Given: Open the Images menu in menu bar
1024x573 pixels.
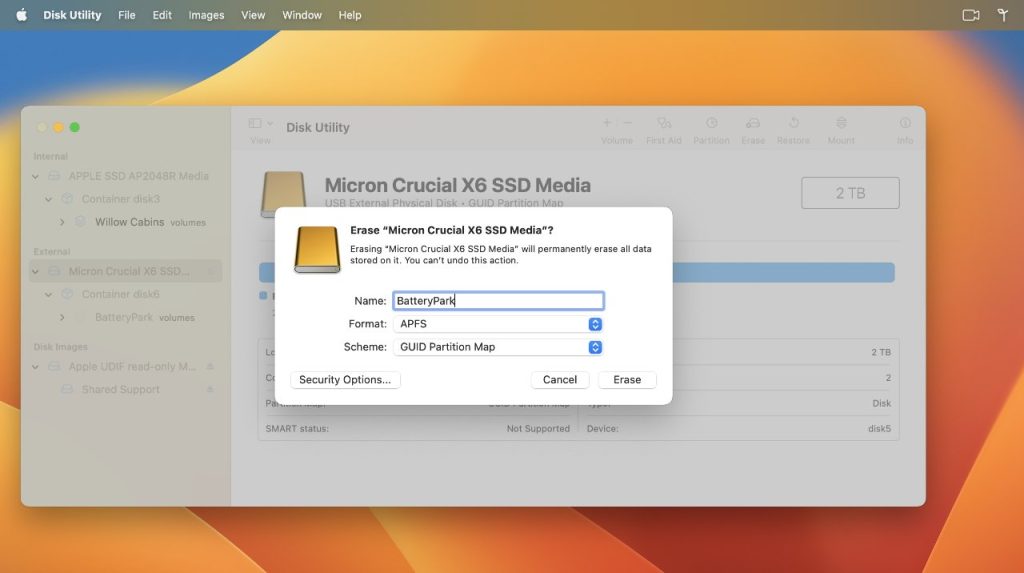Looking at the screenshot, I should (x=206, y=15).
